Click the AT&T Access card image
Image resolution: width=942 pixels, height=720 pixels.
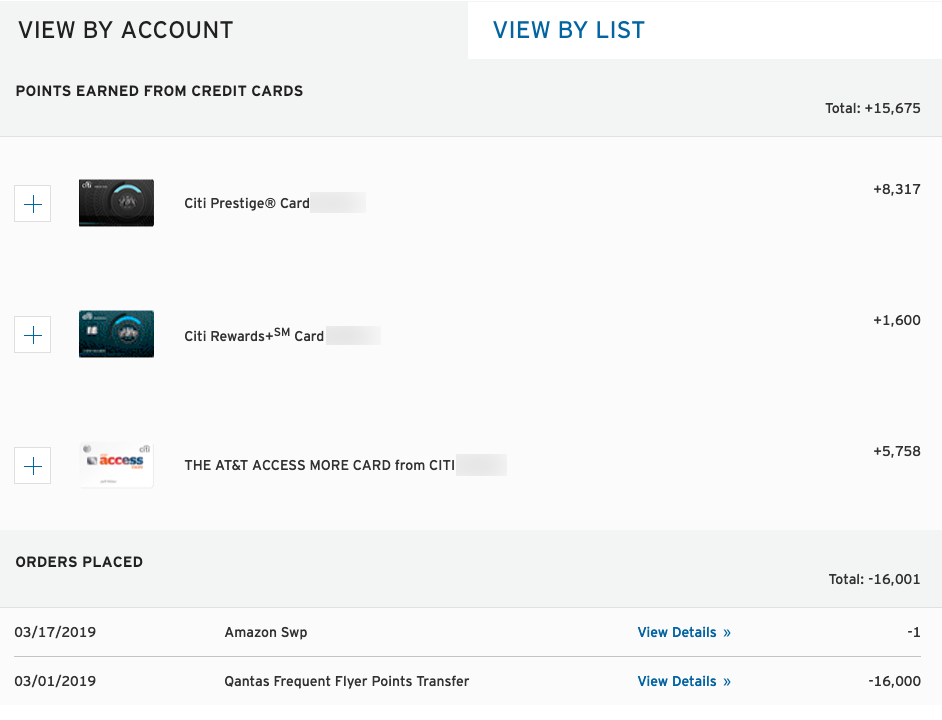coord(116,465)
